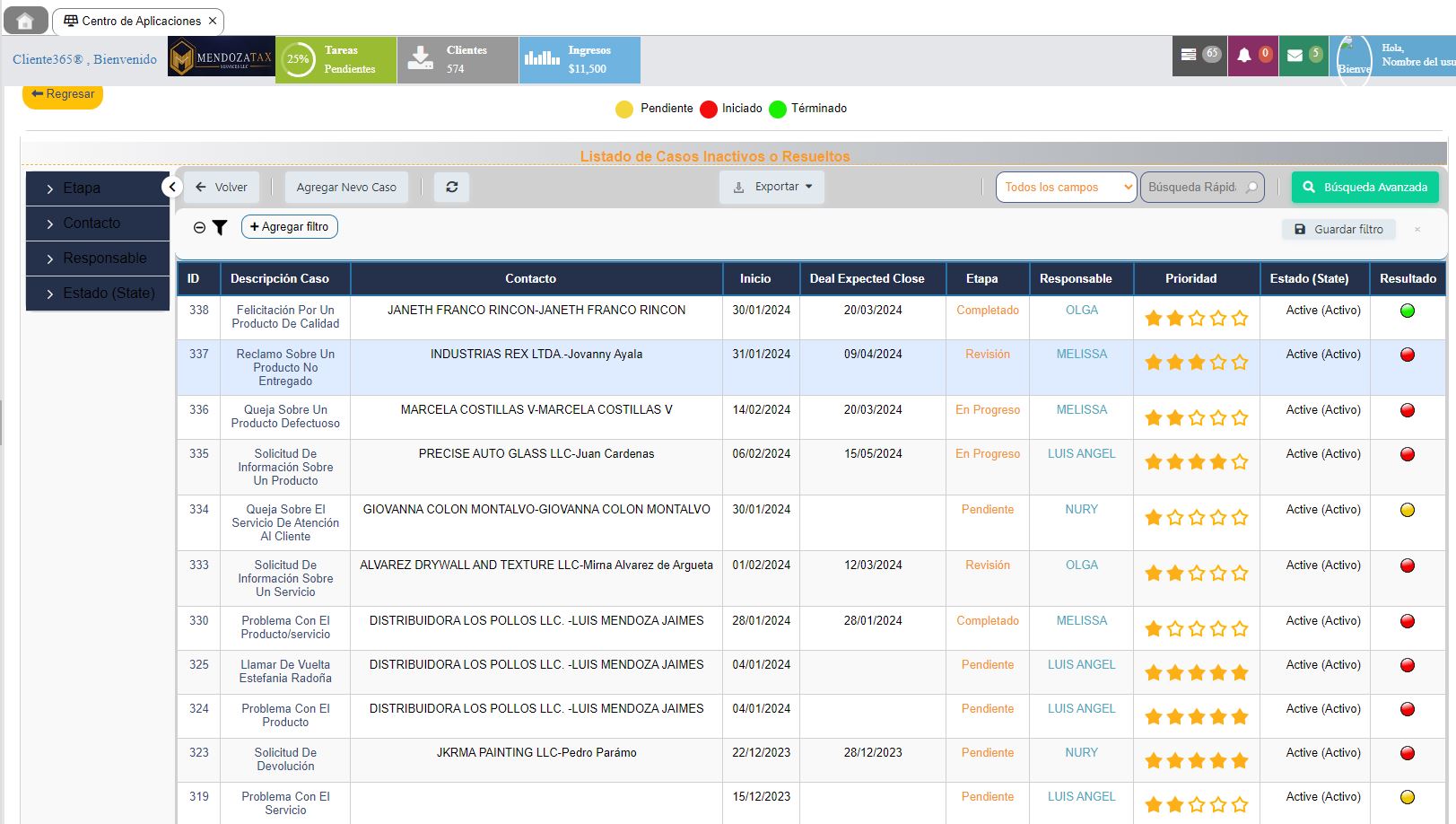Open the home icon tab
1456x824 pixels.
point(25,21)
